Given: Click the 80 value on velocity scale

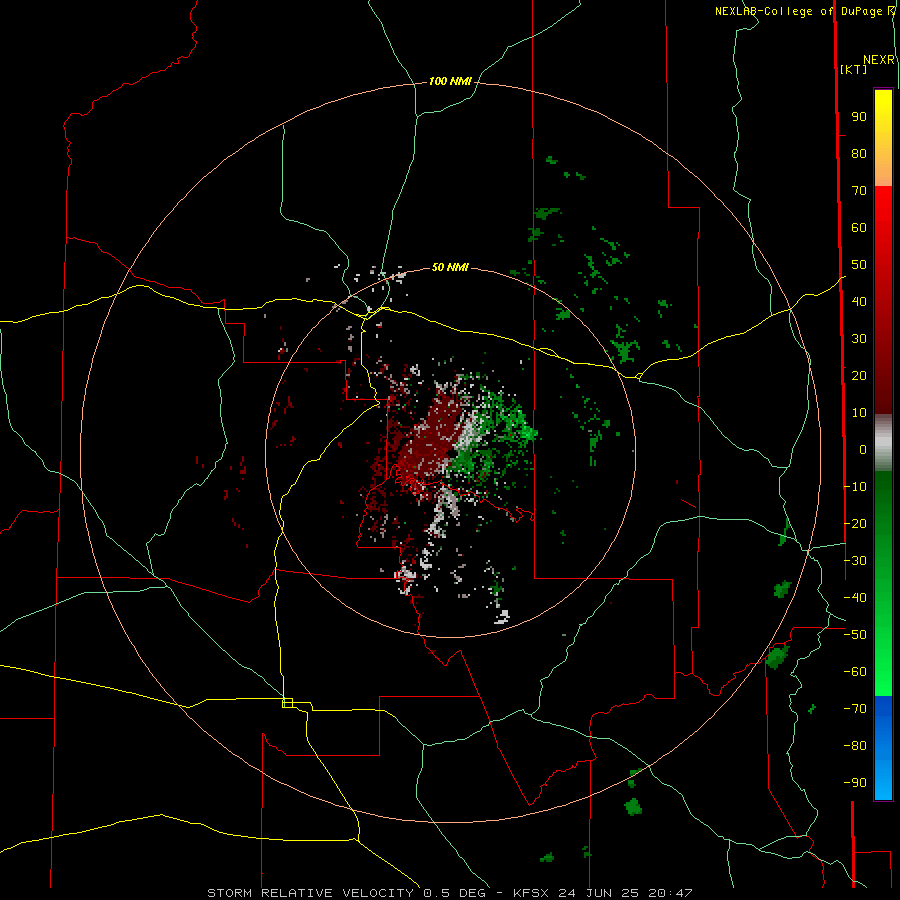Looking at the screenshot, I should click(859, 154).
